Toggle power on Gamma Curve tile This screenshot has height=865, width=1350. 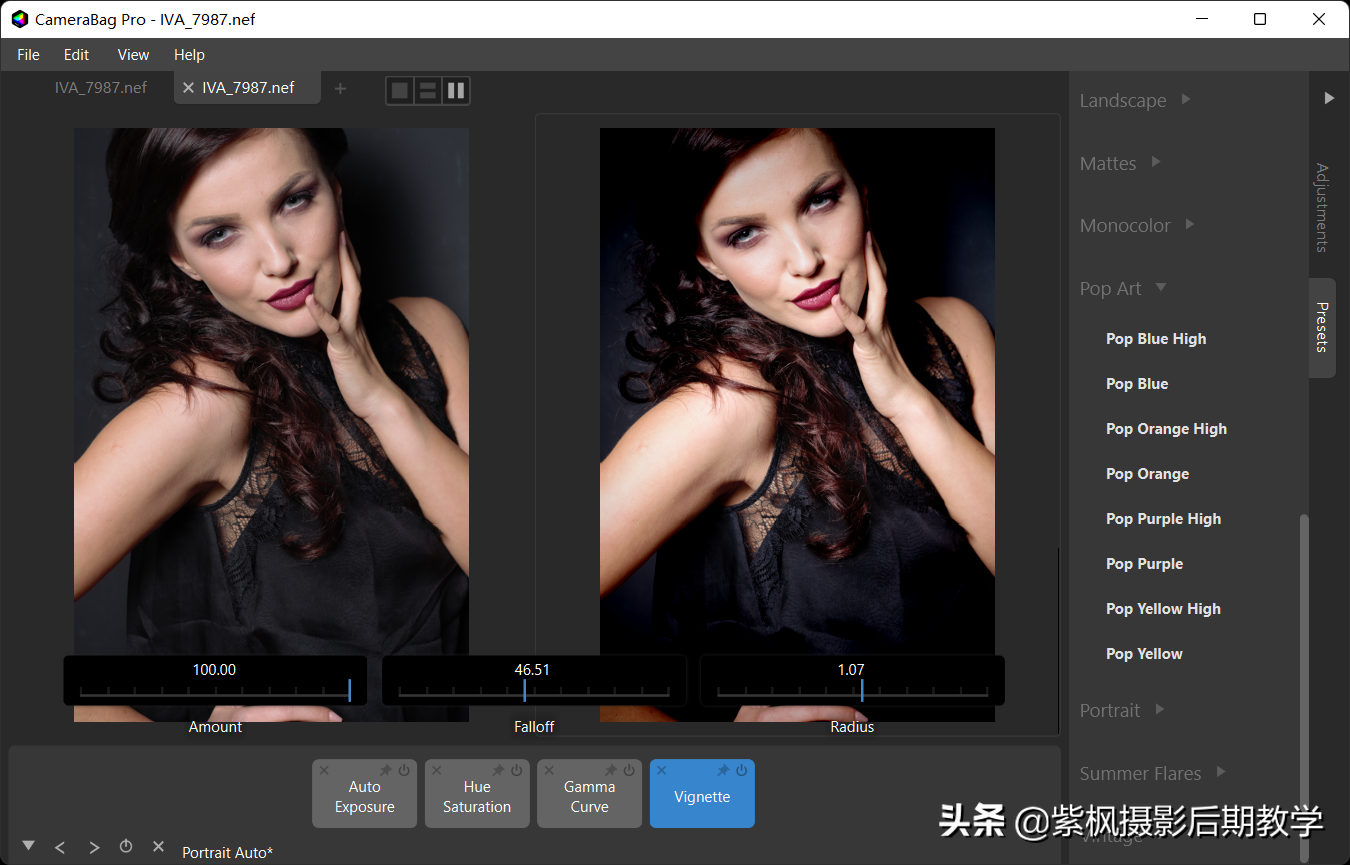coord(629,771)
